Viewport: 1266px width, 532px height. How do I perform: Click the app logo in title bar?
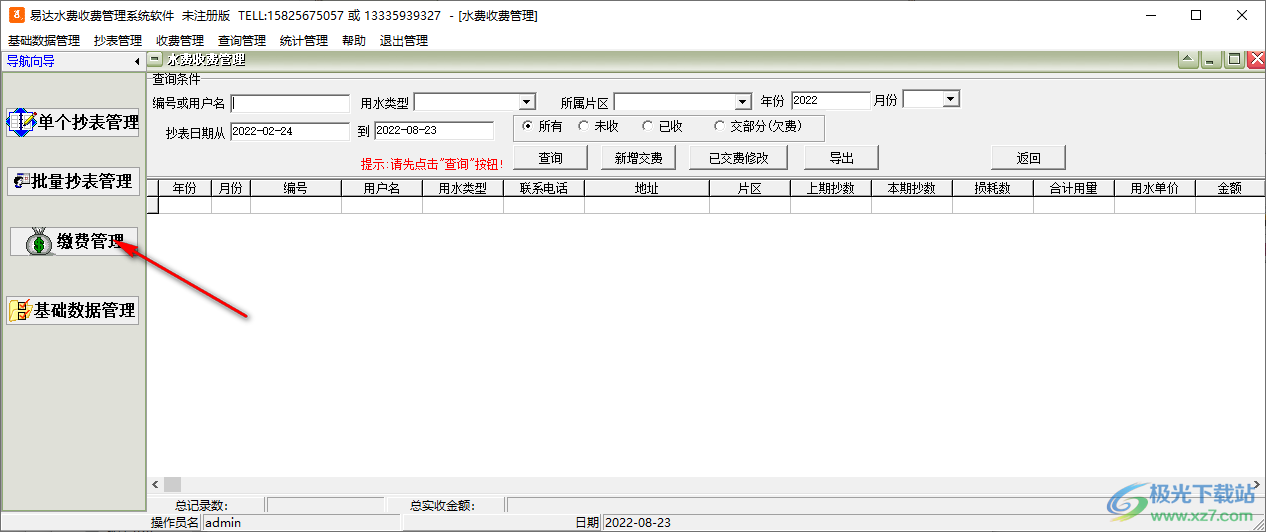pos(15,15)
